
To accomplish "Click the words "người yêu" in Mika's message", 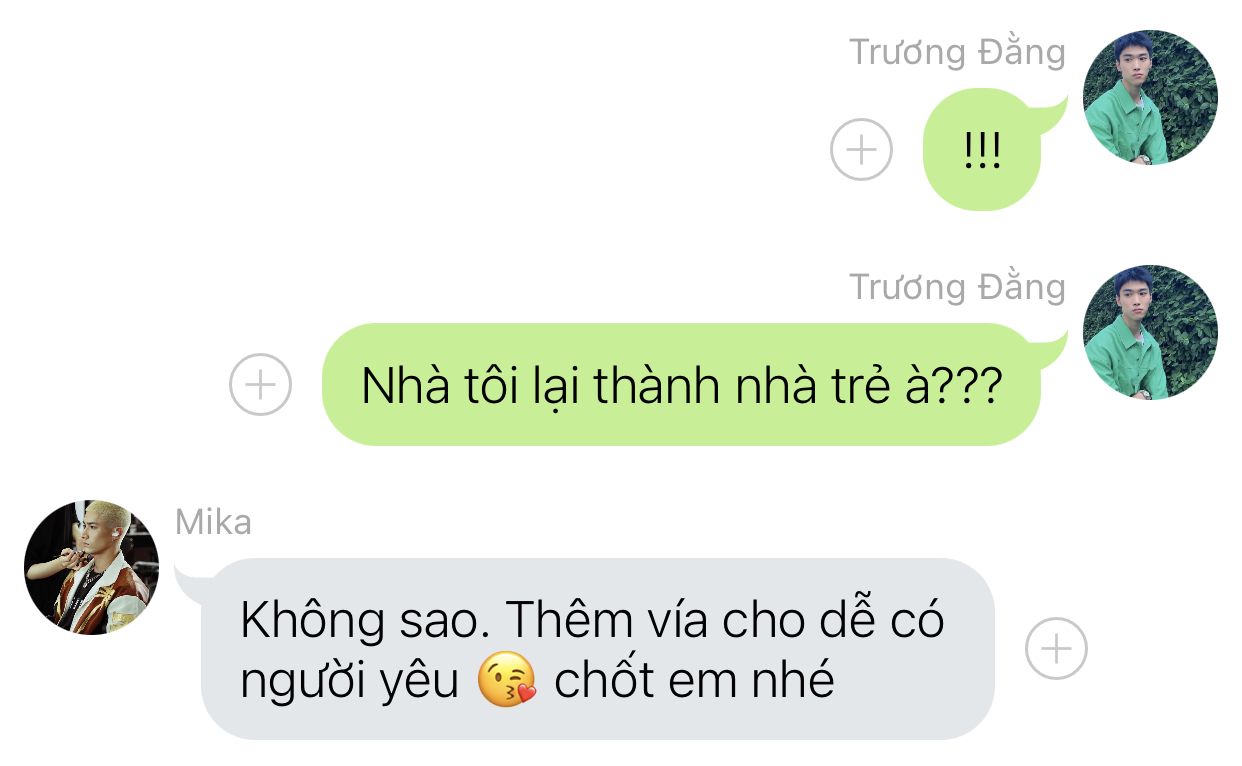I will click(349, 683).
